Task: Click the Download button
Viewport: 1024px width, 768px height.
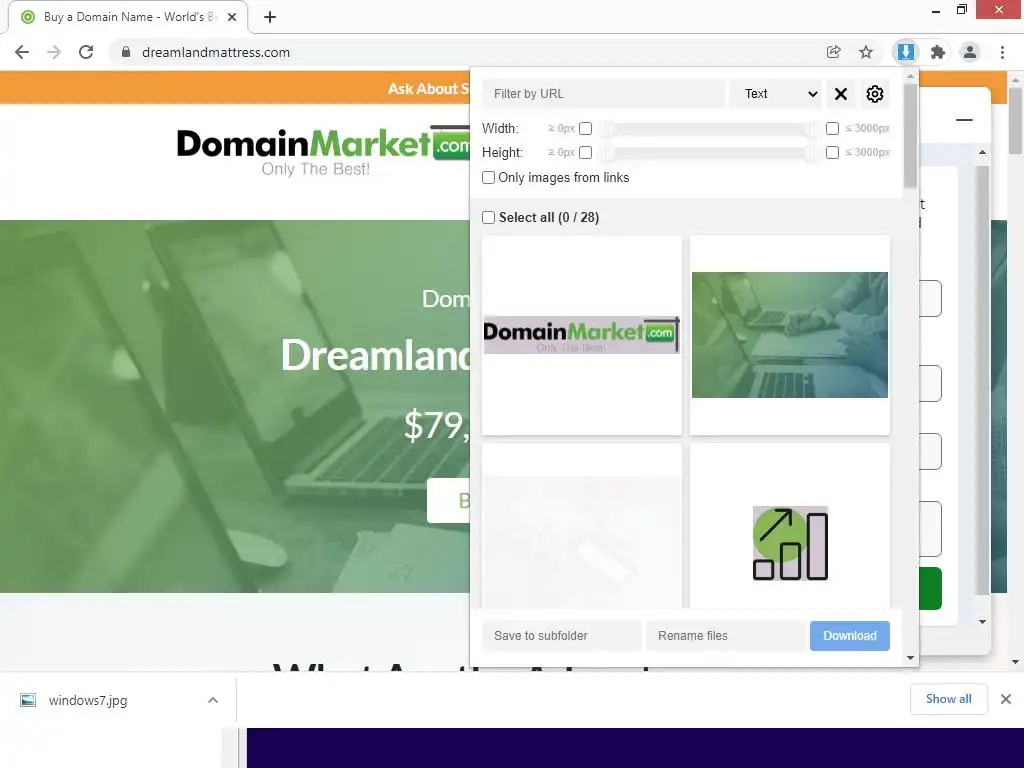Action: tap(850, 636)
